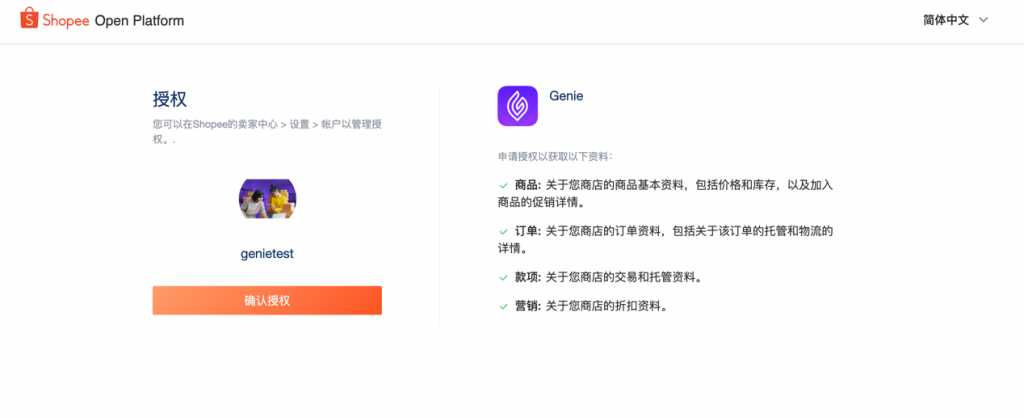
Task: Click the green checkmark beside 订单
Action: coord(503,232)
